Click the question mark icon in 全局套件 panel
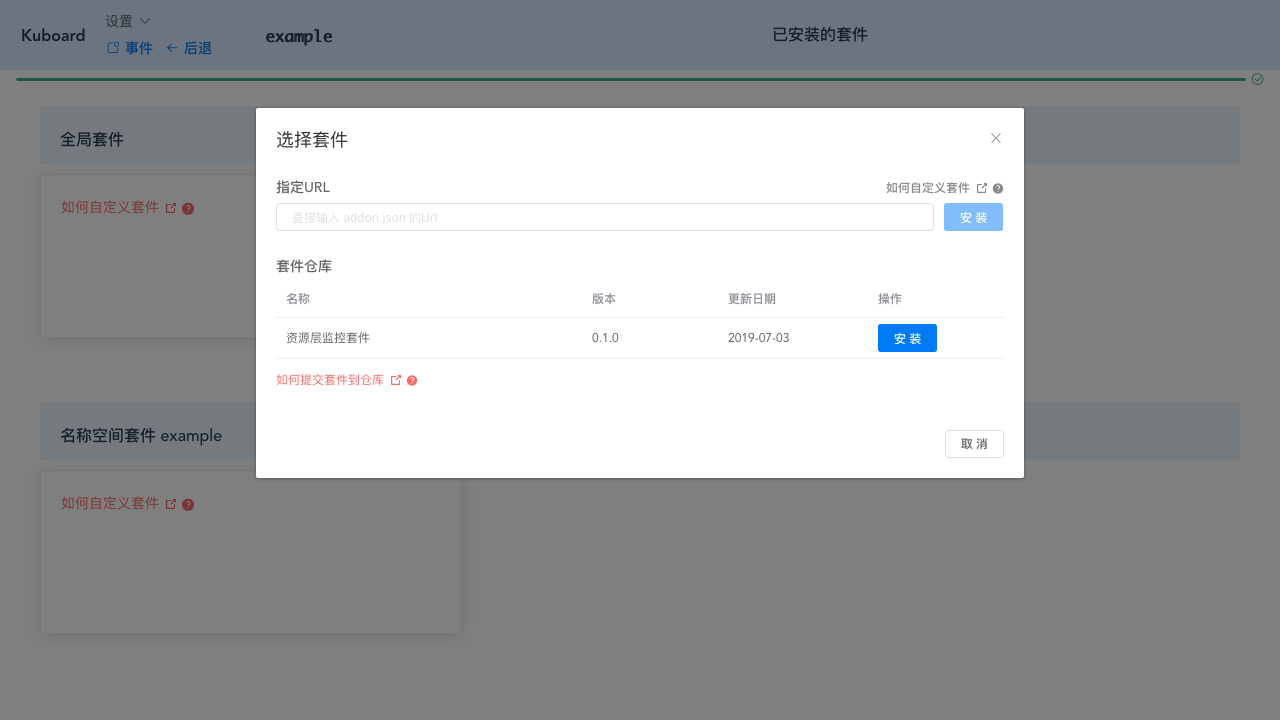Image resolution: width=1280 pixels, height=720 pixels. click(188, 208)
